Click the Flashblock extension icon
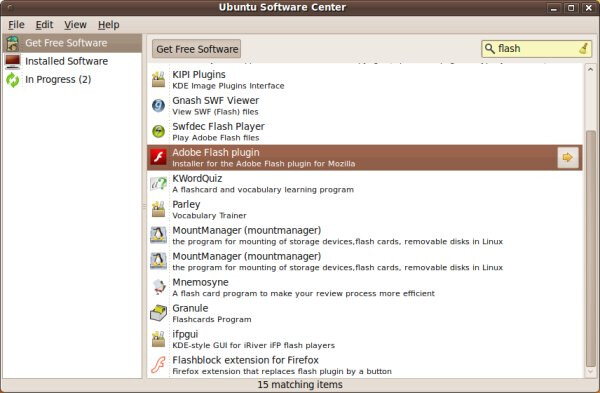600x393 pixels. click(x=158, y=365)
